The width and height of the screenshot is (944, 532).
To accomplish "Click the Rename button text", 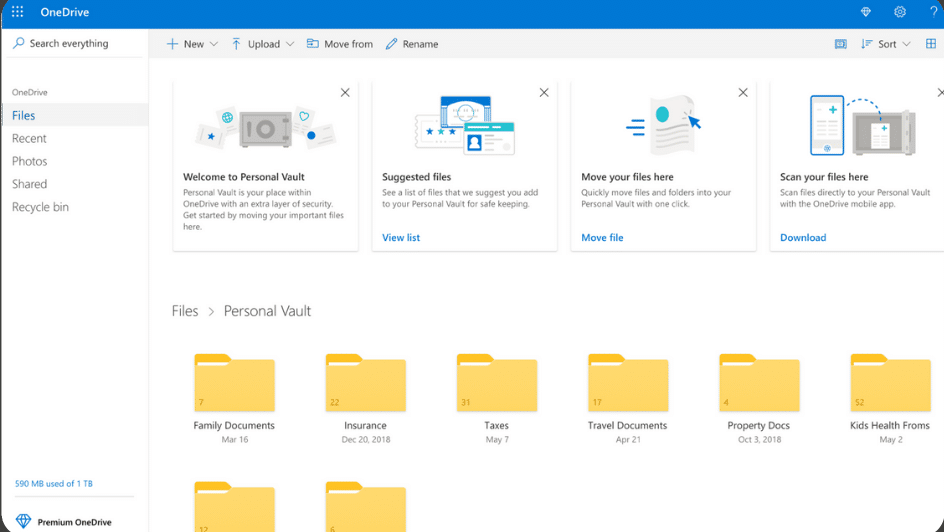I will coord(420,44).
